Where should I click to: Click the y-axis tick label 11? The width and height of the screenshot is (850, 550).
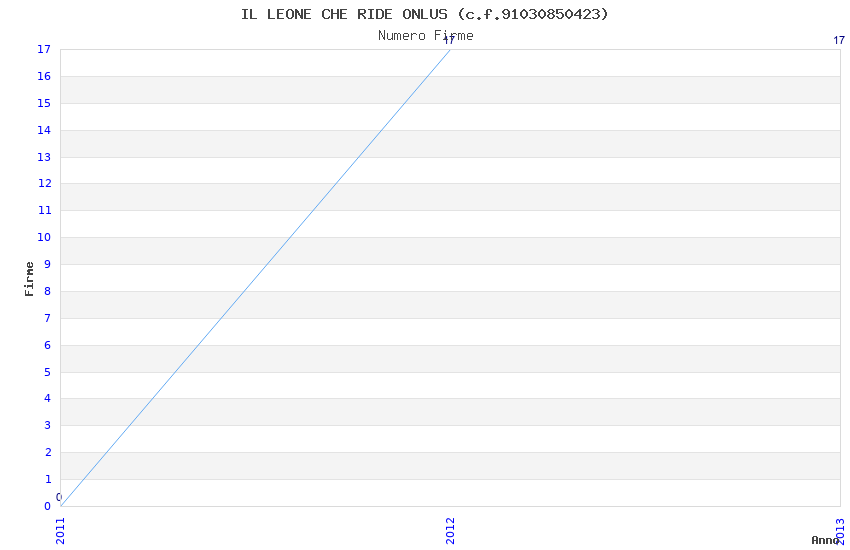44,210
